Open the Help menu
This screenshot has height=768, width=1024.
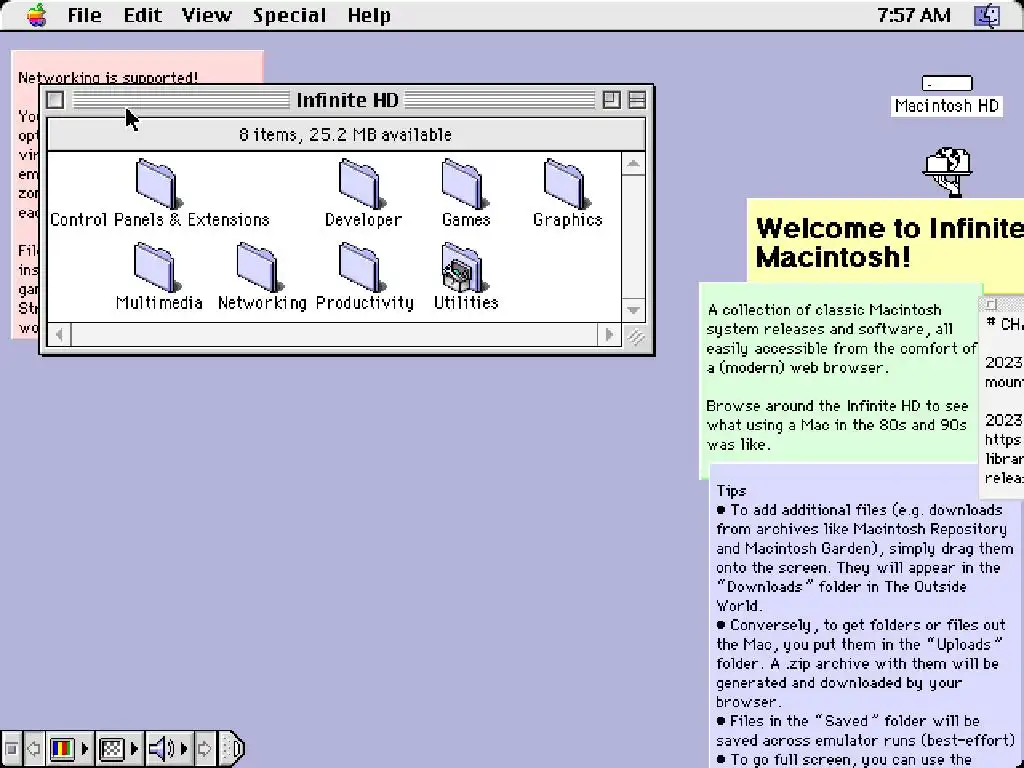click(369, 15)
